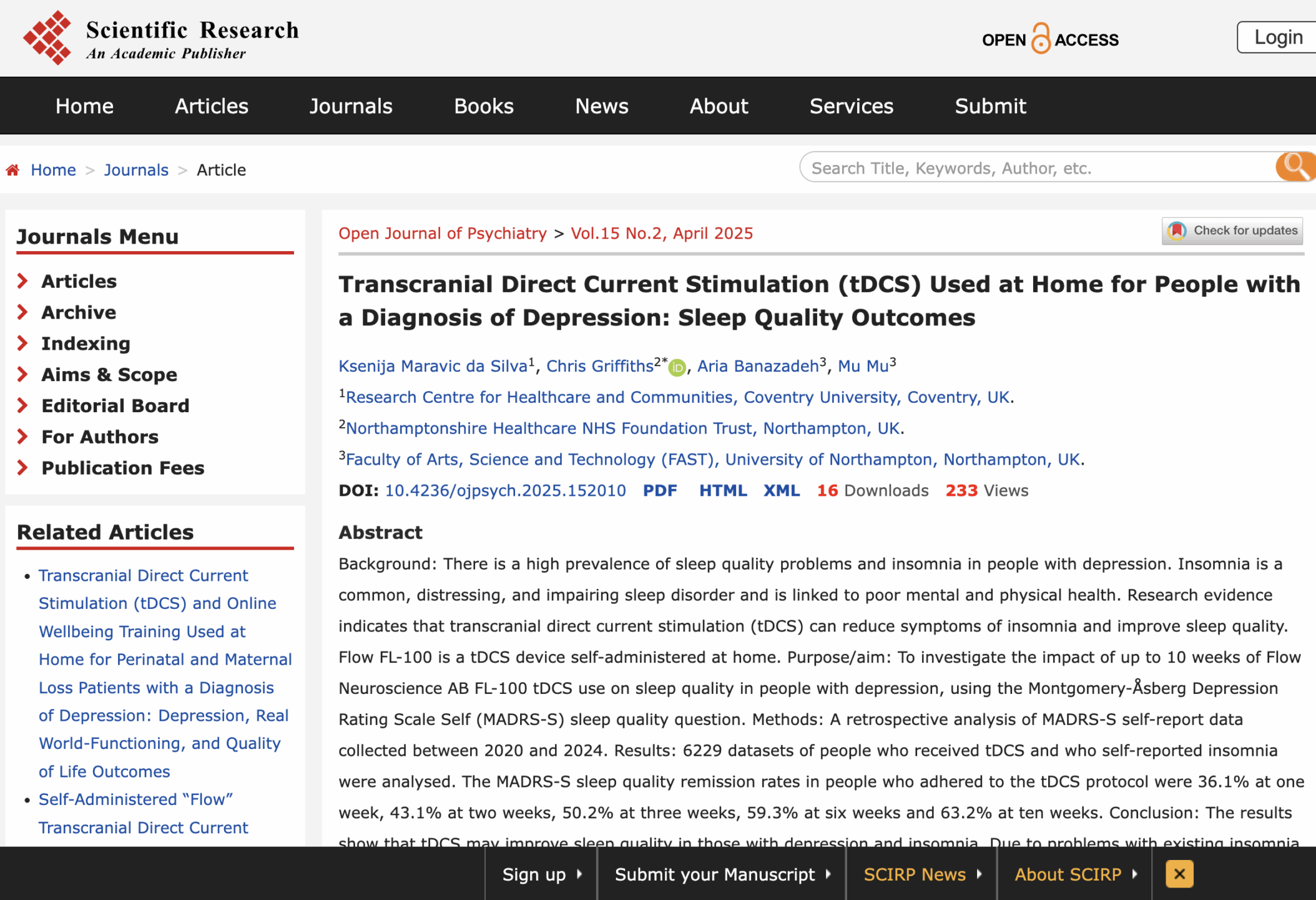The width and height of the screenshot is (1316, 900).
Task: Open Vol.15 No.2, April 2025 issue link
Action: (x=662, y=234)
